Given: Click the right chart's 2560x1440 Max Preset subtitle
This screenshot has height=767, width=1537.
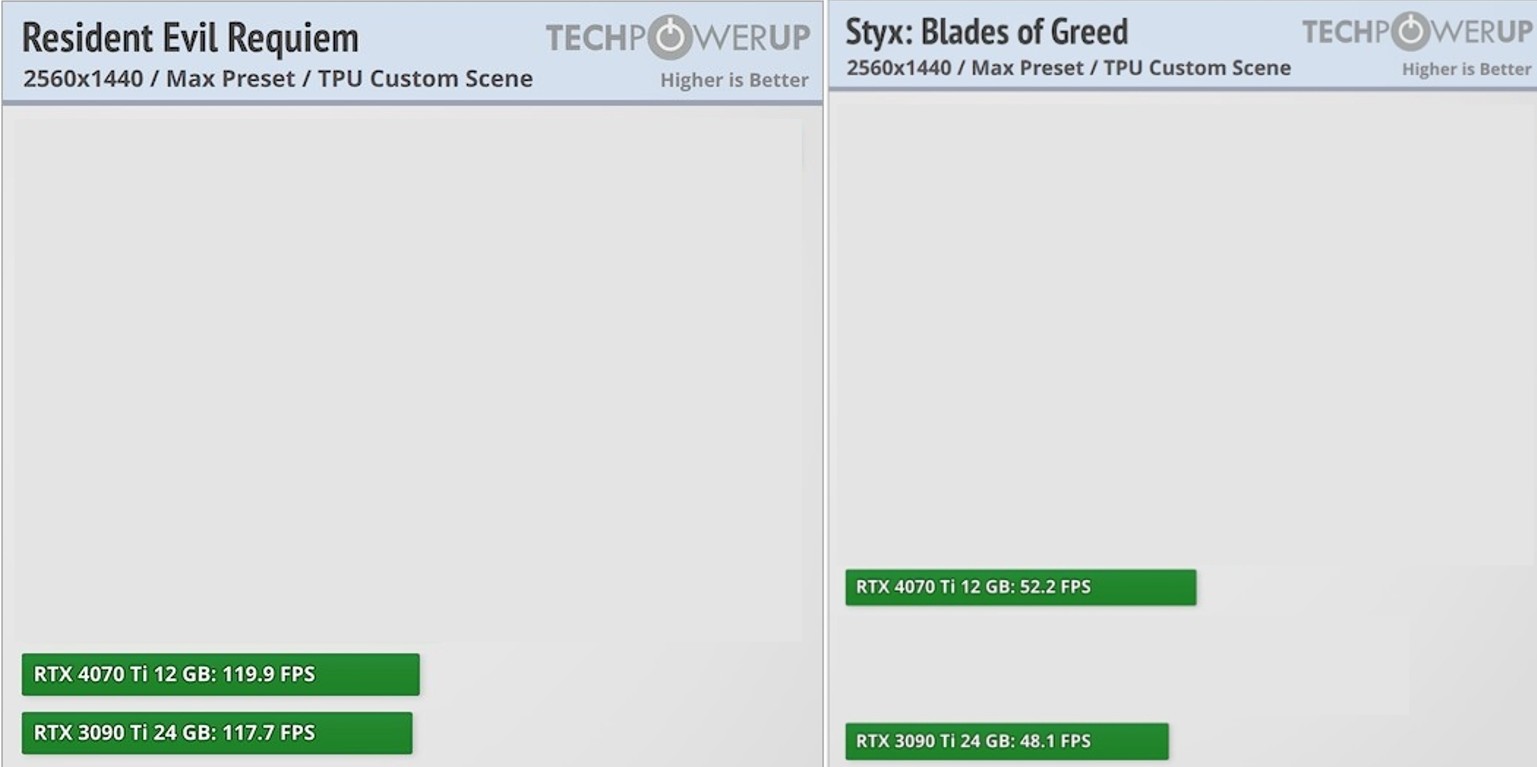Looking at the screenshot, I should click(x=1068, y=68).
